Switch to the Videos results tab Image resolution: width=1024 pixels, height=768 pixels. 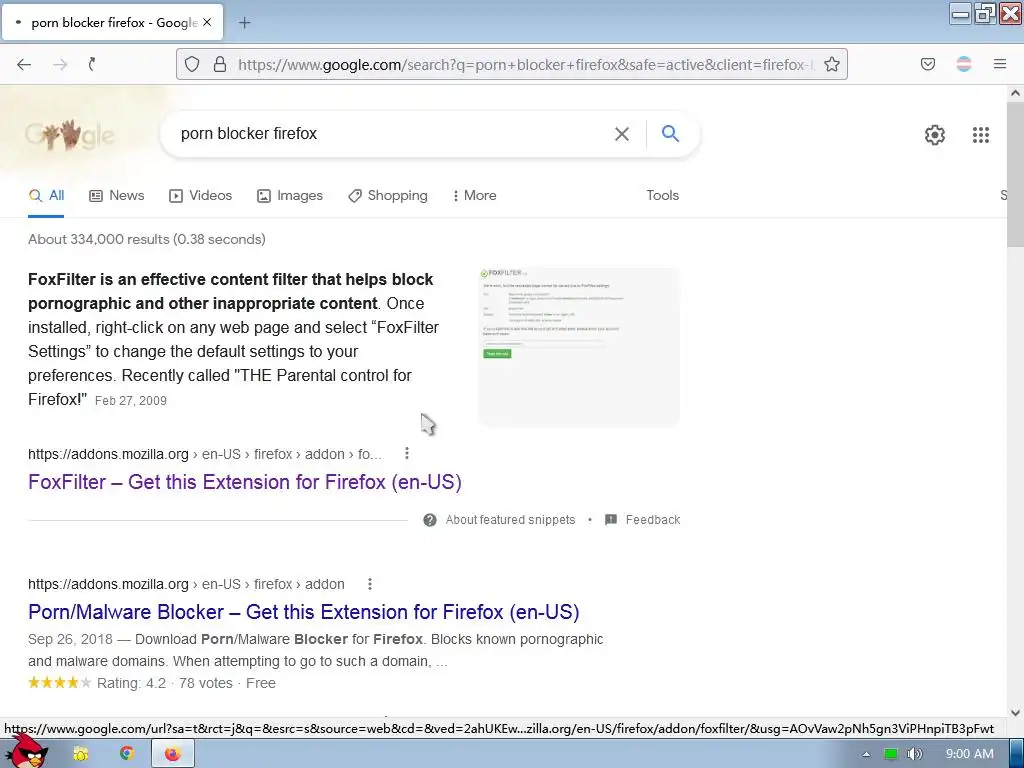(x=200, y=195)
